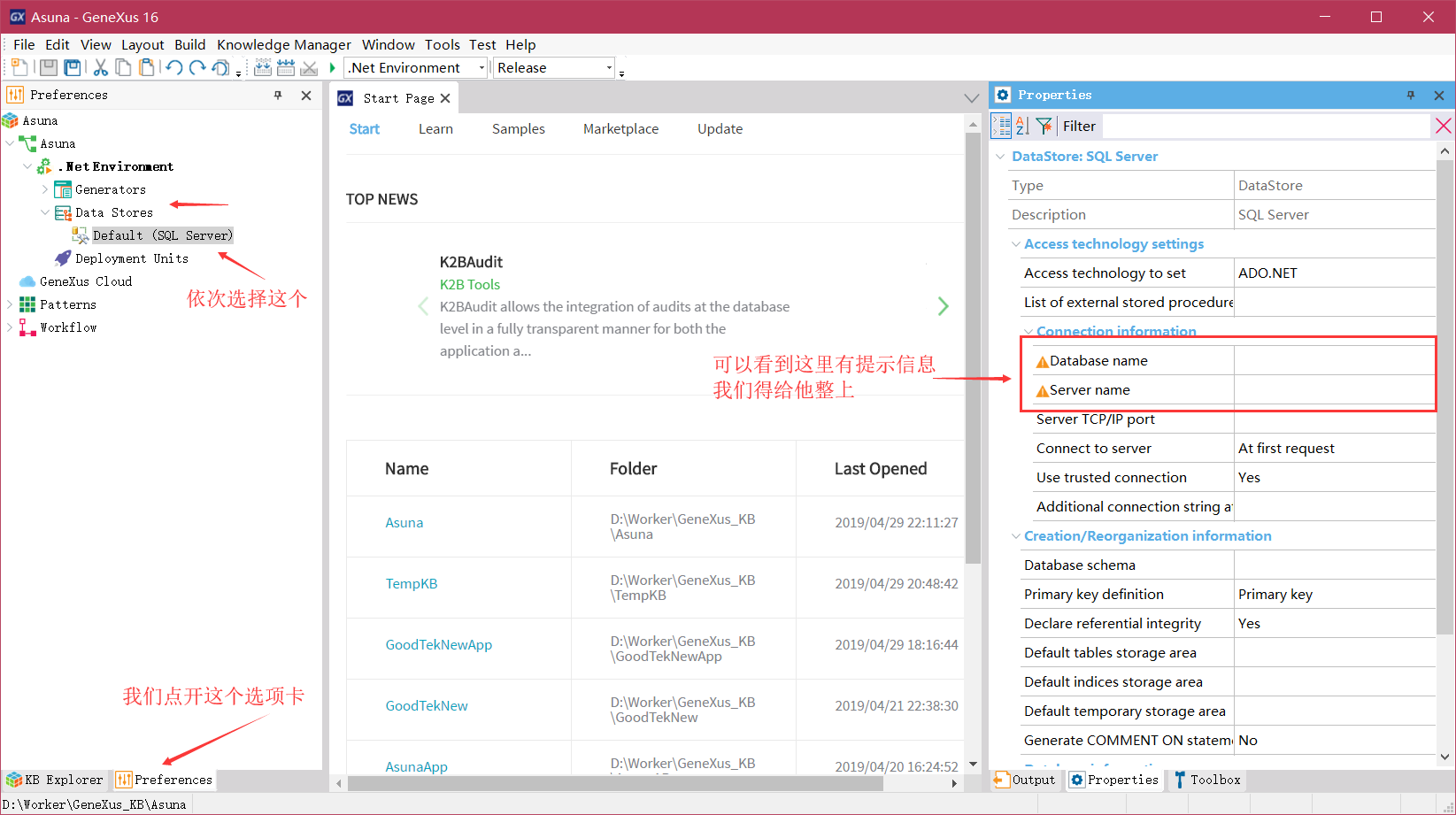Collapse Creation/Reorganization information group
This screenshot has width=1456, height=815.
pos(1015,536)
